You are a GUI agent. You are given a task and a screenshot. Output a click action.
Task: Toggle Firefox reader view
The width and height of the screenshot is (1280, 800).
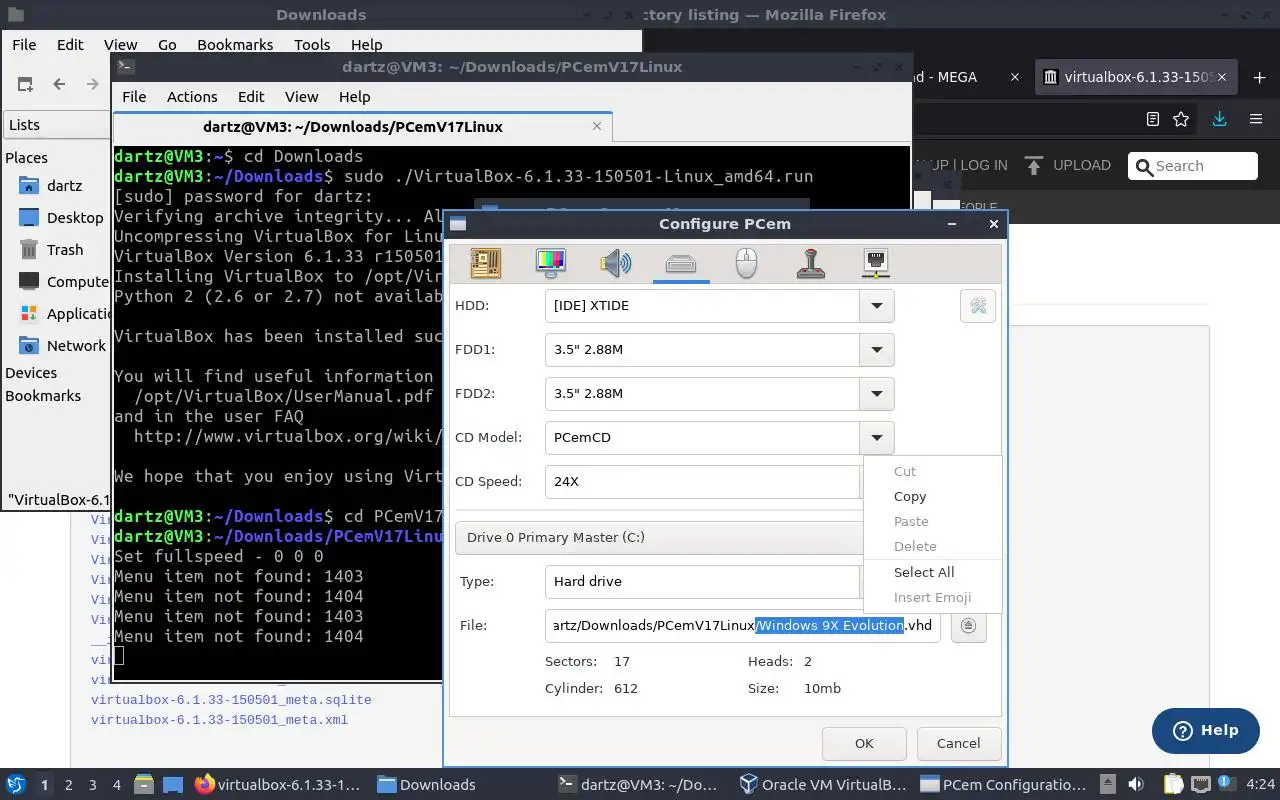tap(1153, 119)
